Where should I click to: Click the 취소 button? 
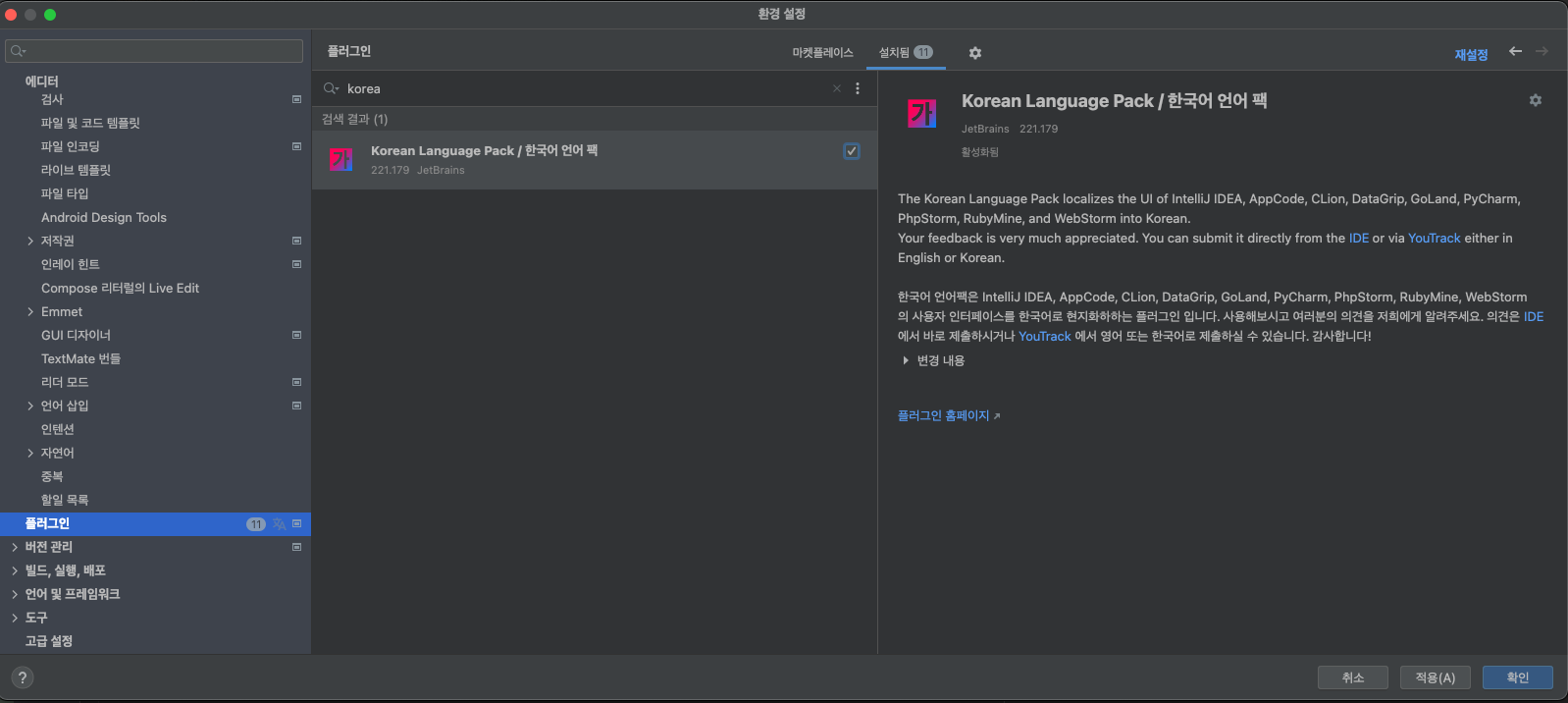coord(1353,677)
